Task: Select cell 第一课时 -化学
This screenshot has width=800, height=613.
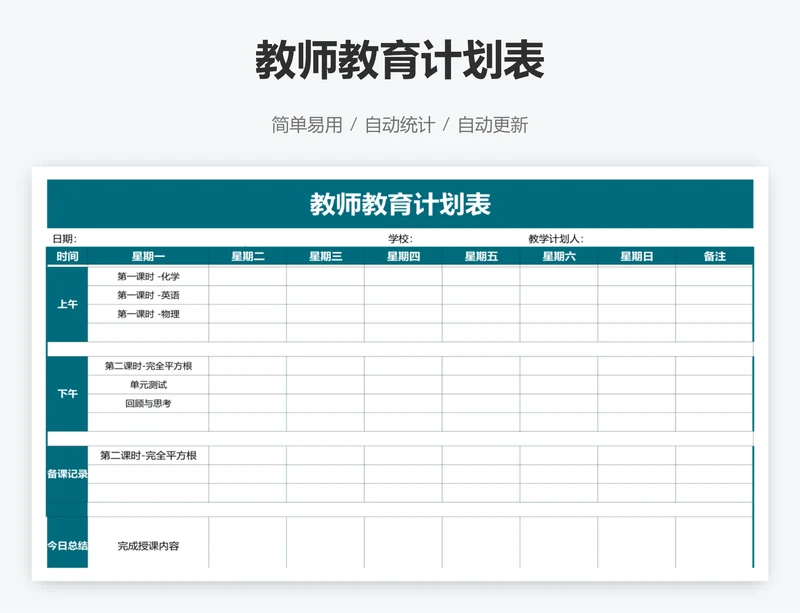Action: 148,276
